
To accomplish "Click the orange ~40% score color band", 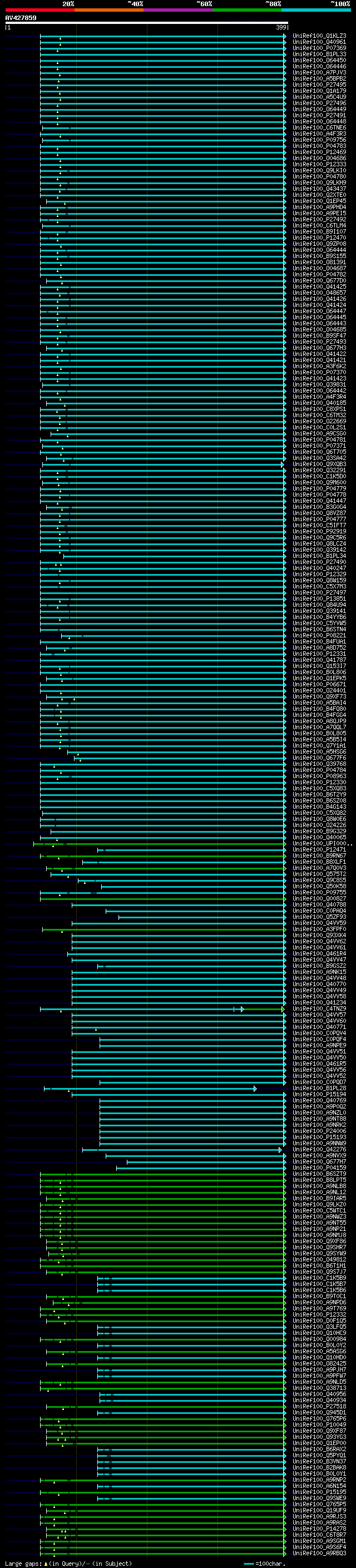I will [109, 10].
